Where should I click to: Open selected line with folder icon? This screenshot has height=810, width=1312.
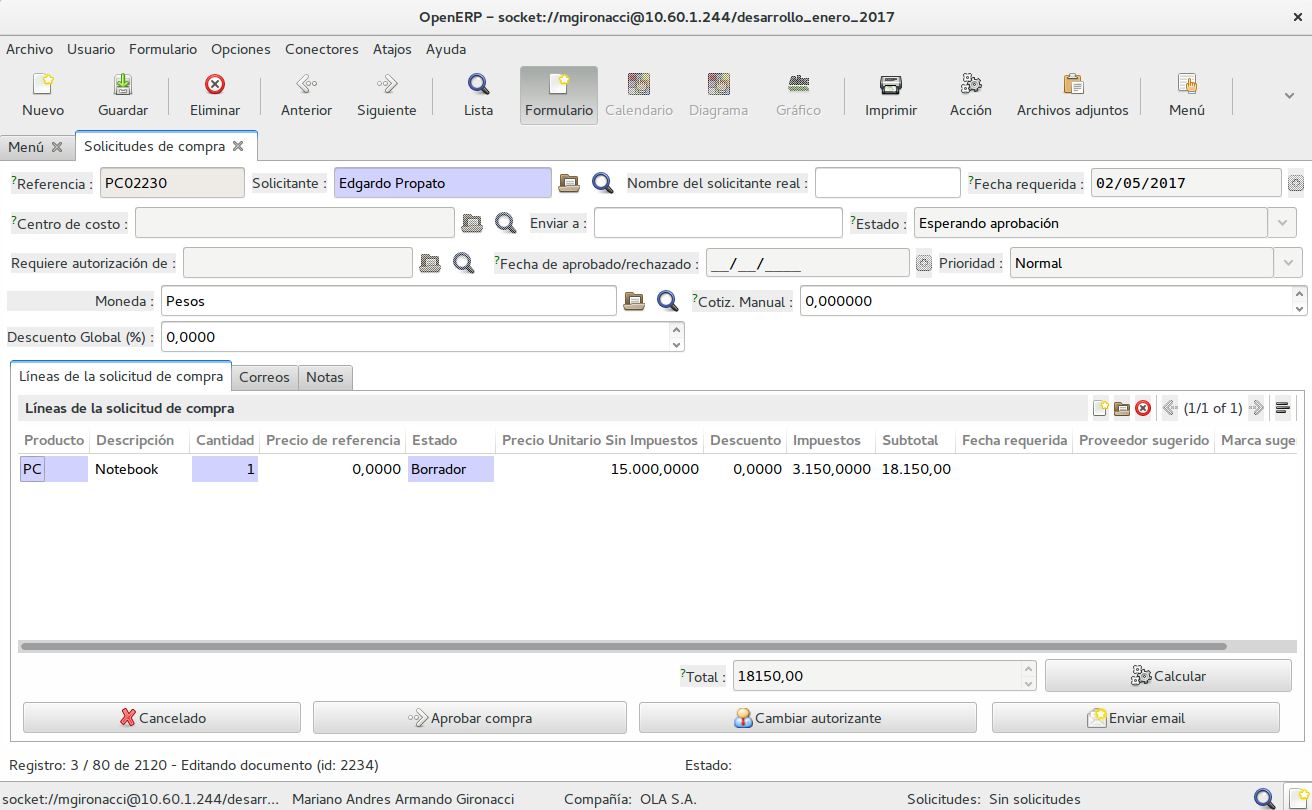click(1122, 408)
